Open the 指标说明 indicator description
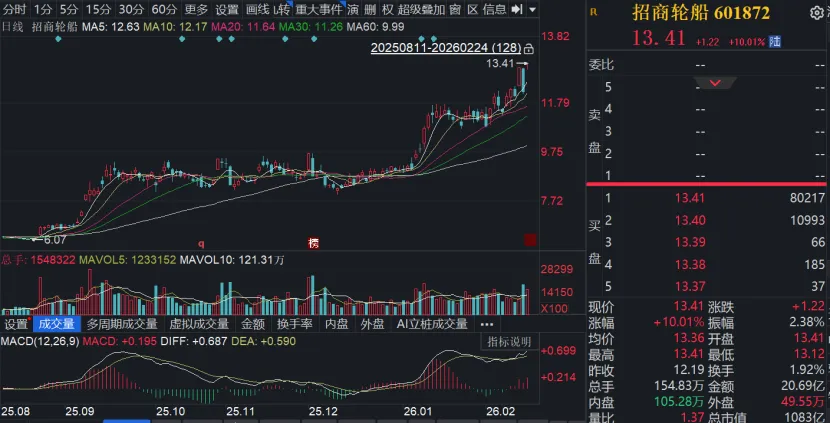 tap(509, 341)
